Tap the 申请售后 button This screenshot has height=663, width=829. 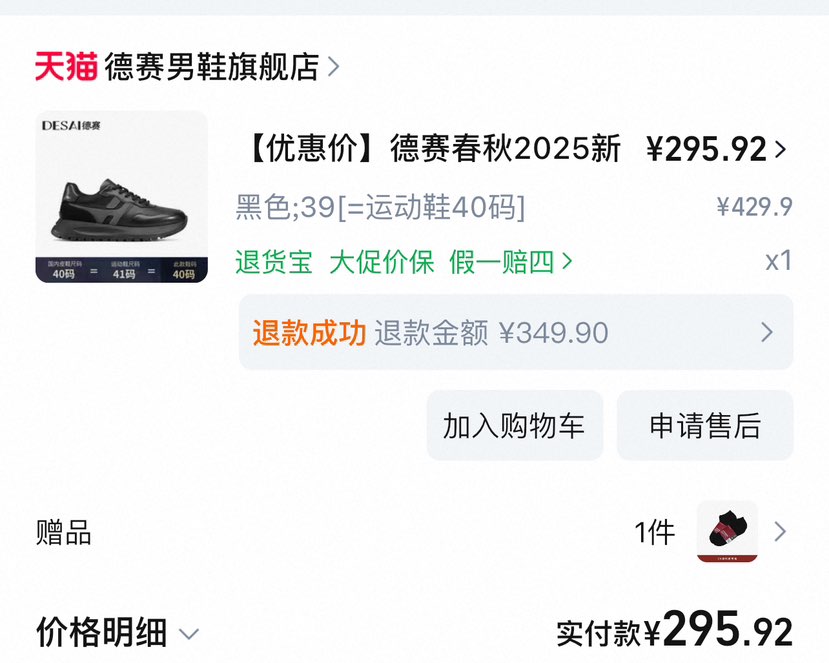(x=705, y=426)
